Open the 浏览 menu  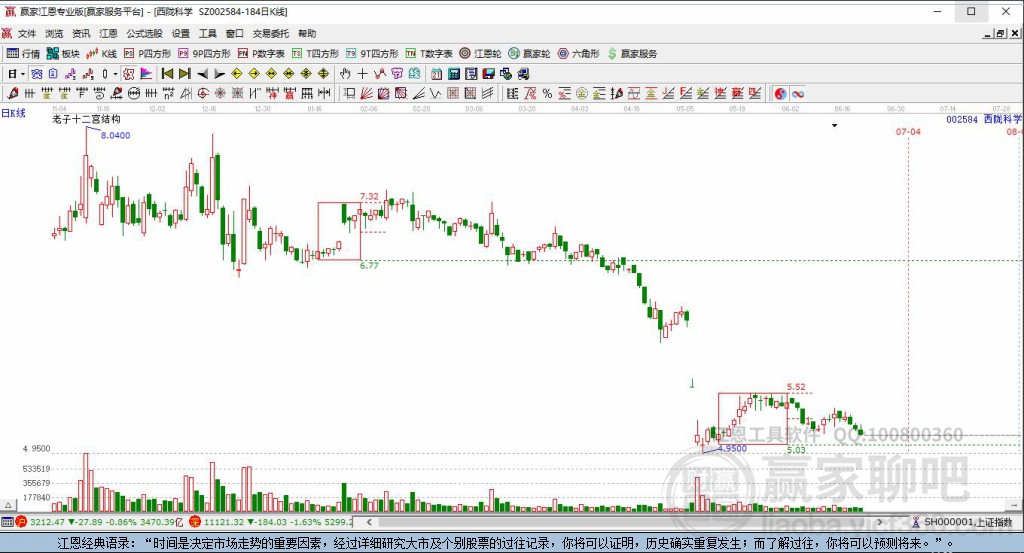click(x=54, y=33)
